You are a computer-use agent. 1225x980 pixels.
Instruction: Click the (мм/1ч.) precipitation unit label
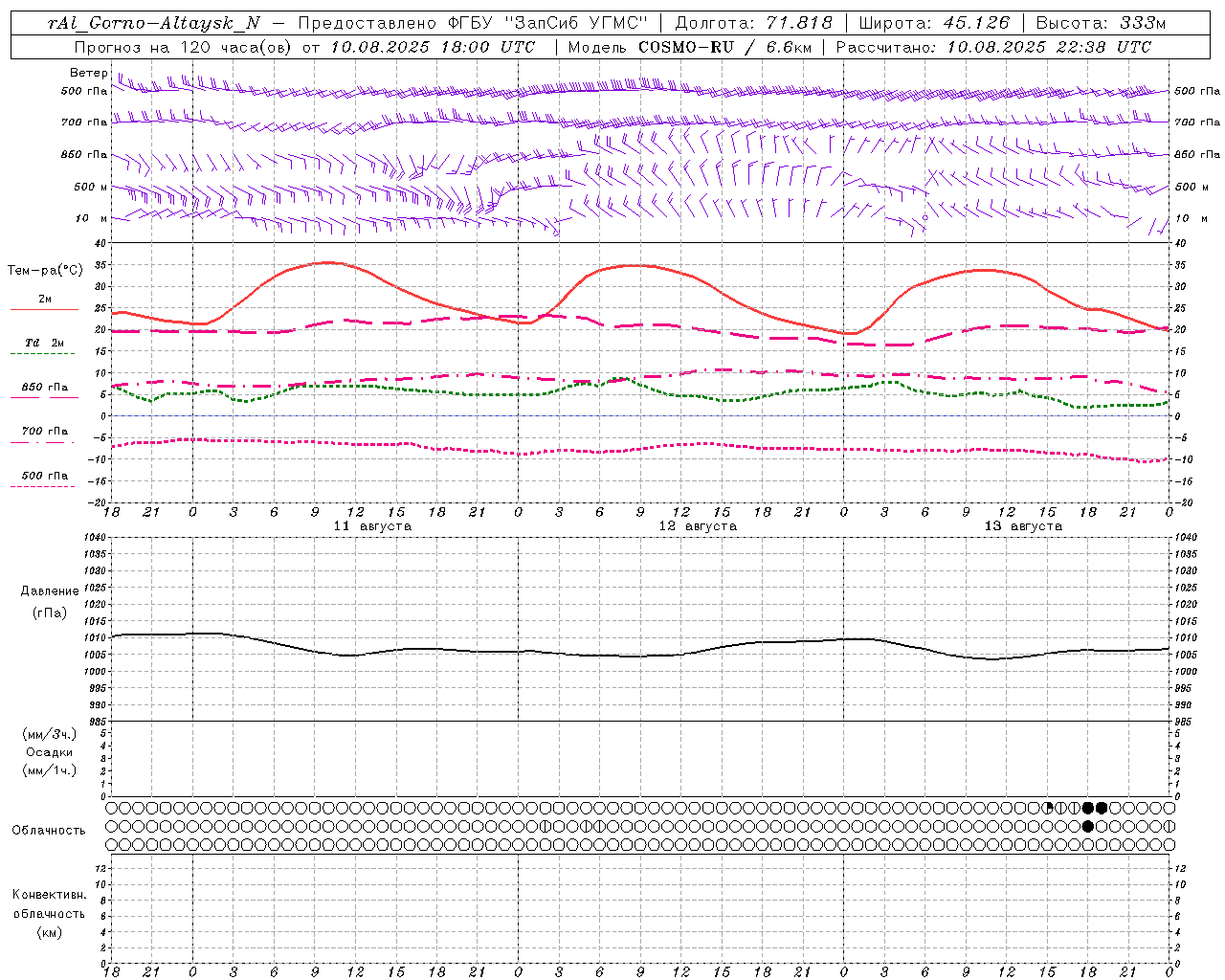(x=50, y=770)
